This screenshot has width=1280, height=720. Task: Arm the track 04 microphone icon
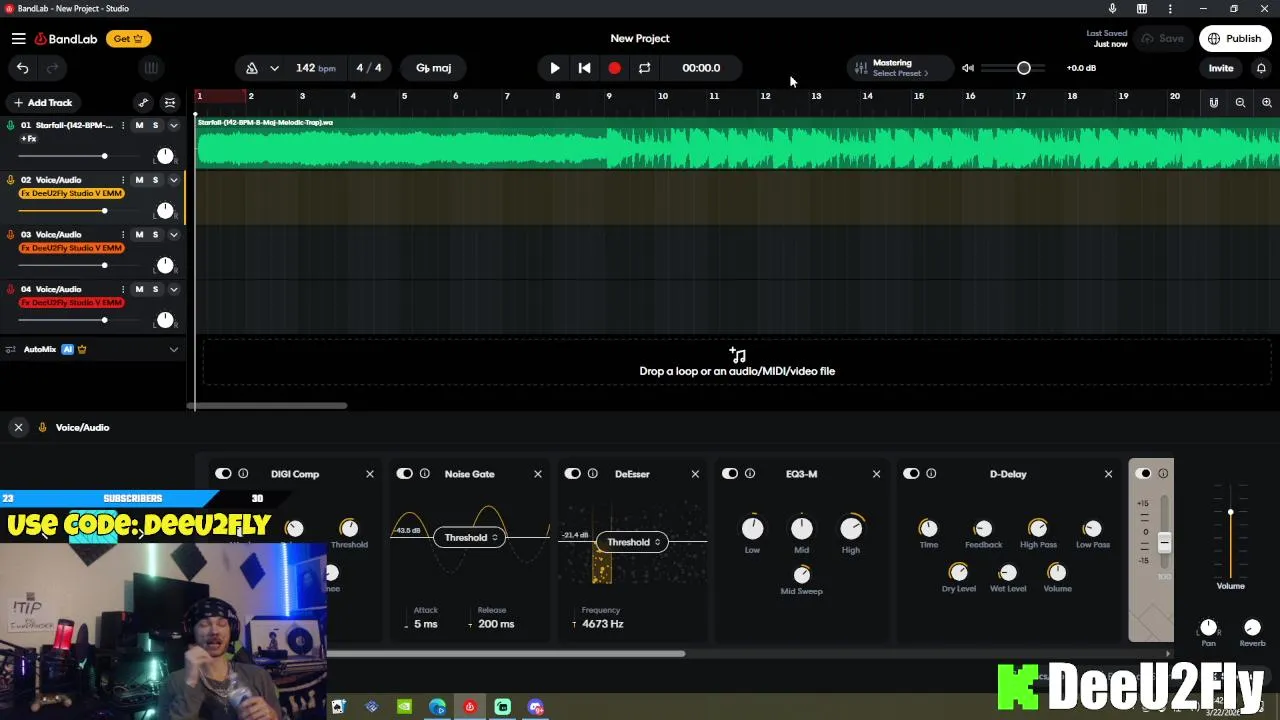pos(11,289)
